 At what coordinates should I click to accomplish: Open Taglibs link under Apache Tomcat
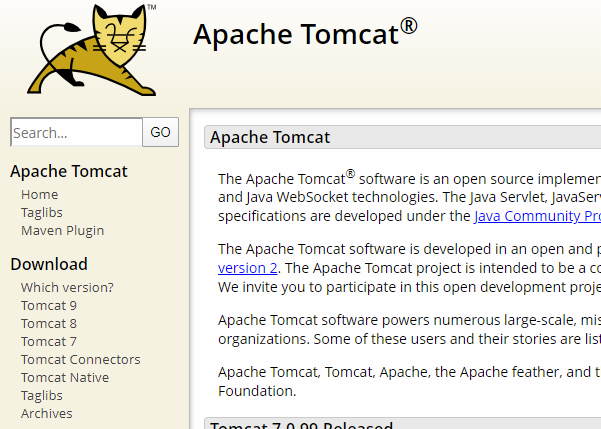tap(42, 212)
